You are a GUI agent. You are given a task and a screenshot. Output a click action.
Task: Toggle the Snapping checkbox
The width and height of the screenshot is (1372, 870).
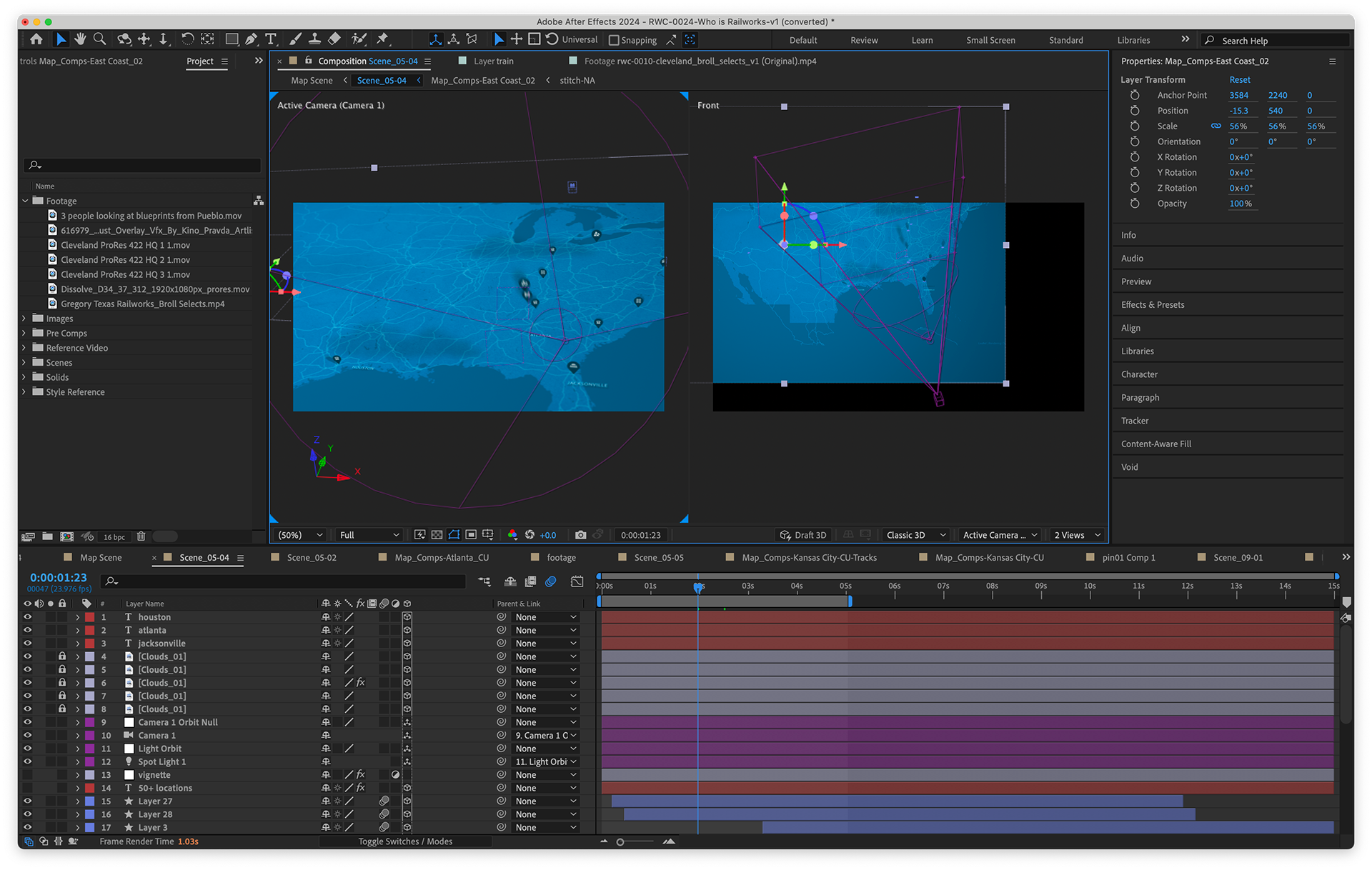coord(614,40)
